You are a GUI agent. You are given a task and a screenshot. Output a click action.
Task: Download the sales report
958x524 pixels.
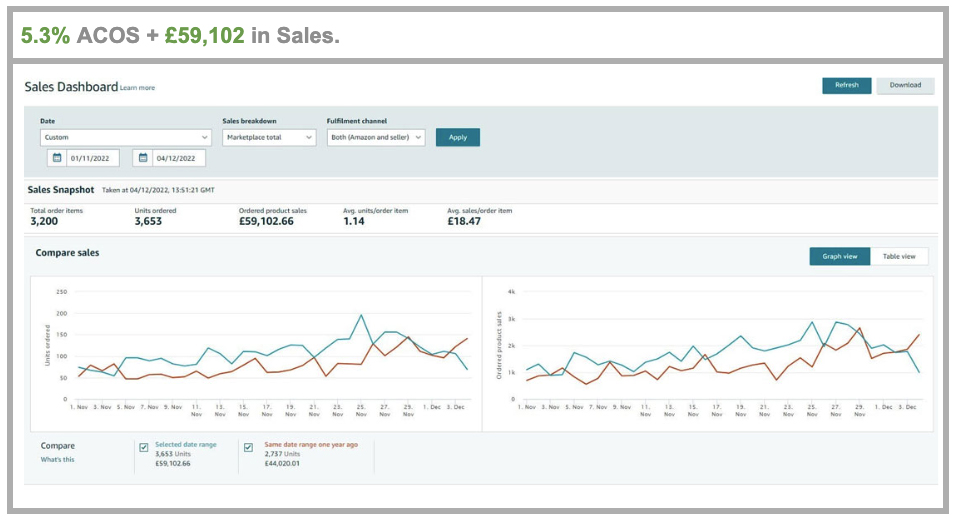(905, 85)
